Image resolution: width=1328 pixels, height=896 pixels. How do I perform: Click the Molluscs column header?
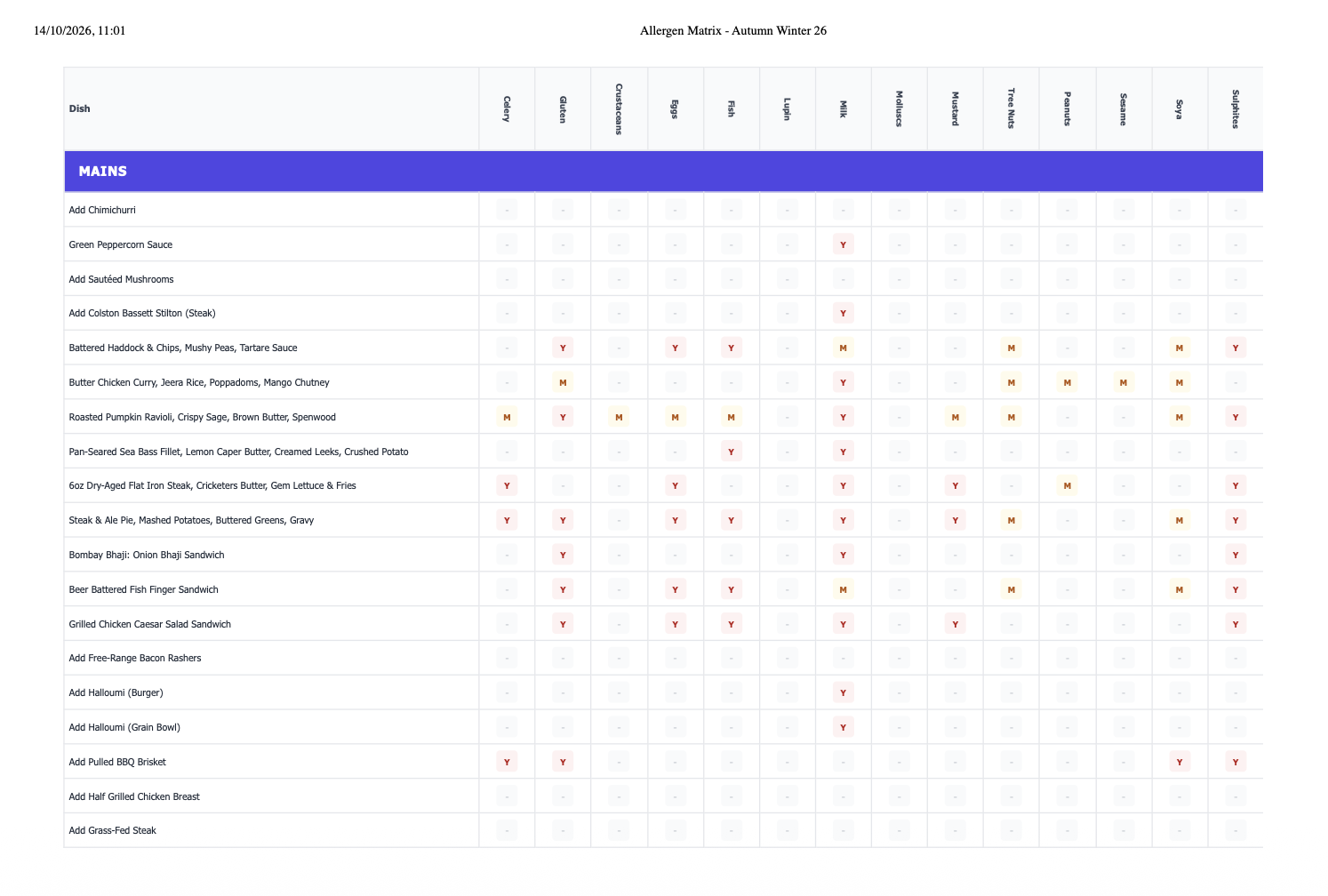click(899, 108)
